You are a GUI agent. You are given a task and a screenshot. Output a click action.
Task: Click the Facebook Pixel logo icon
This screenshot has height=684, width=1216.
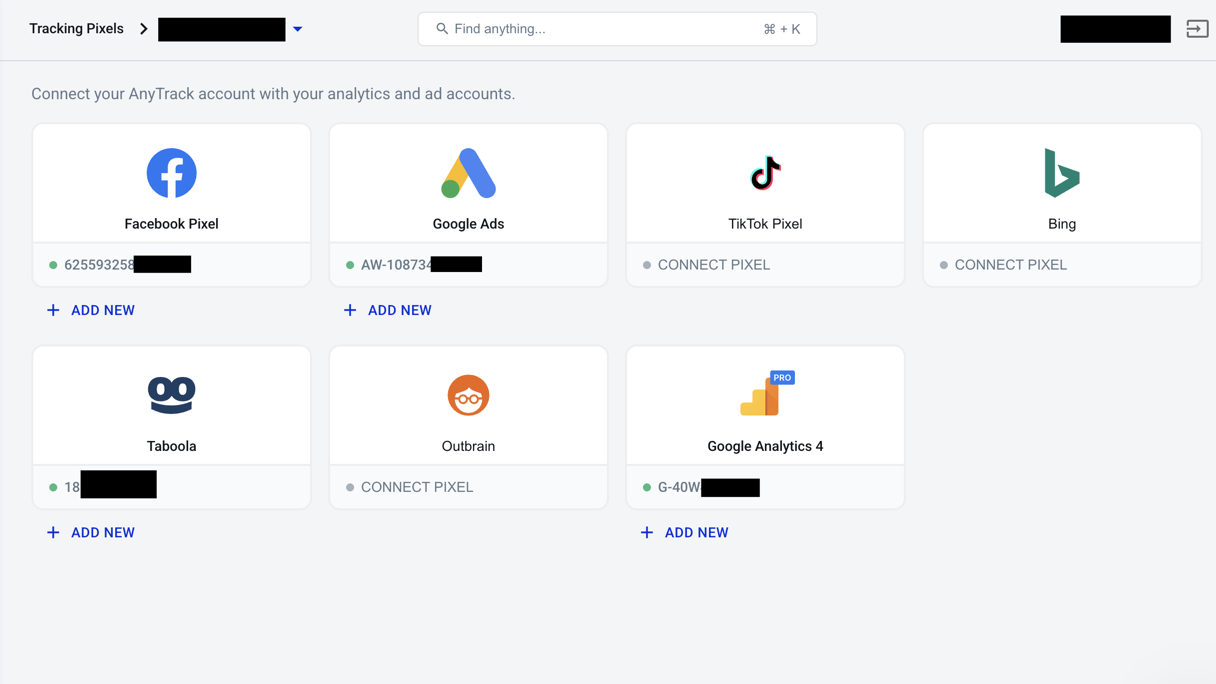pos(171,174)
